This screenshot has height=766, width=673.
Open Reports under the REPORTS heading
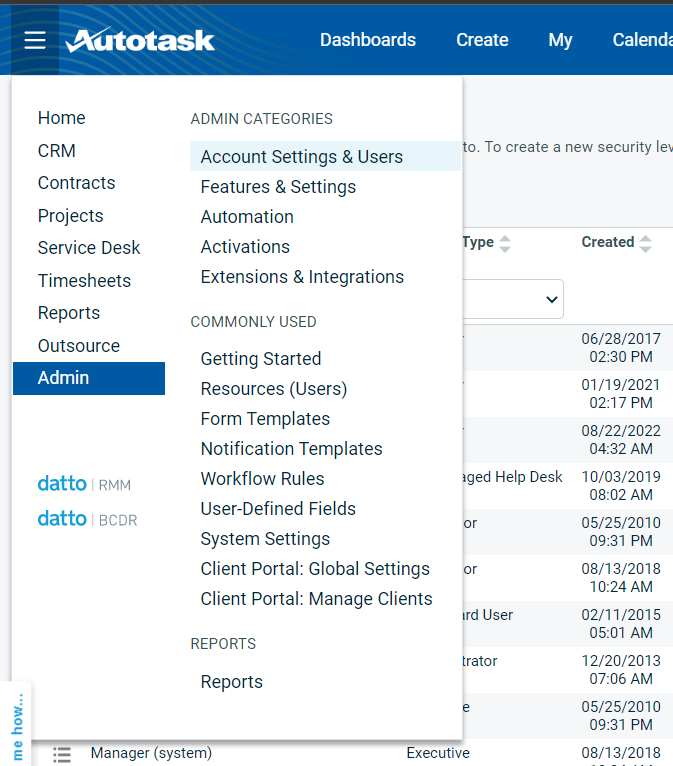(231, 681)
